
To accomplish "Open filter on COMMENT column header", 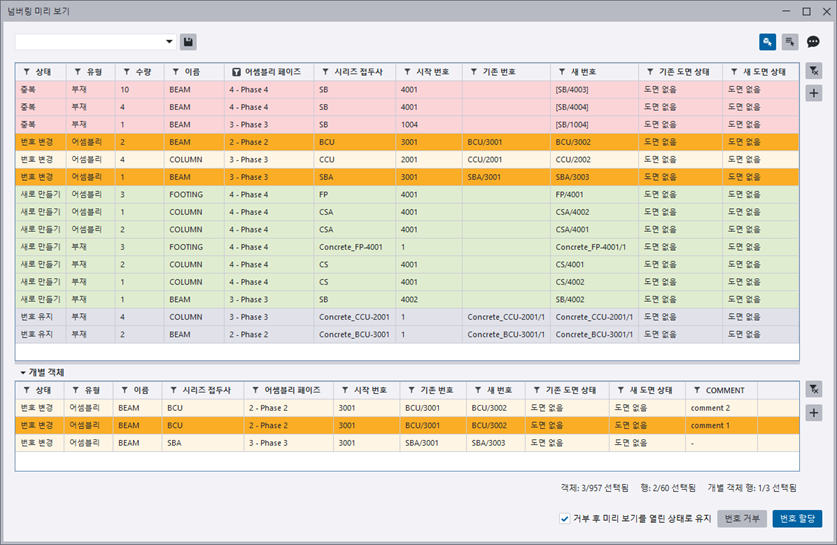I will click(x=697, y=390).
